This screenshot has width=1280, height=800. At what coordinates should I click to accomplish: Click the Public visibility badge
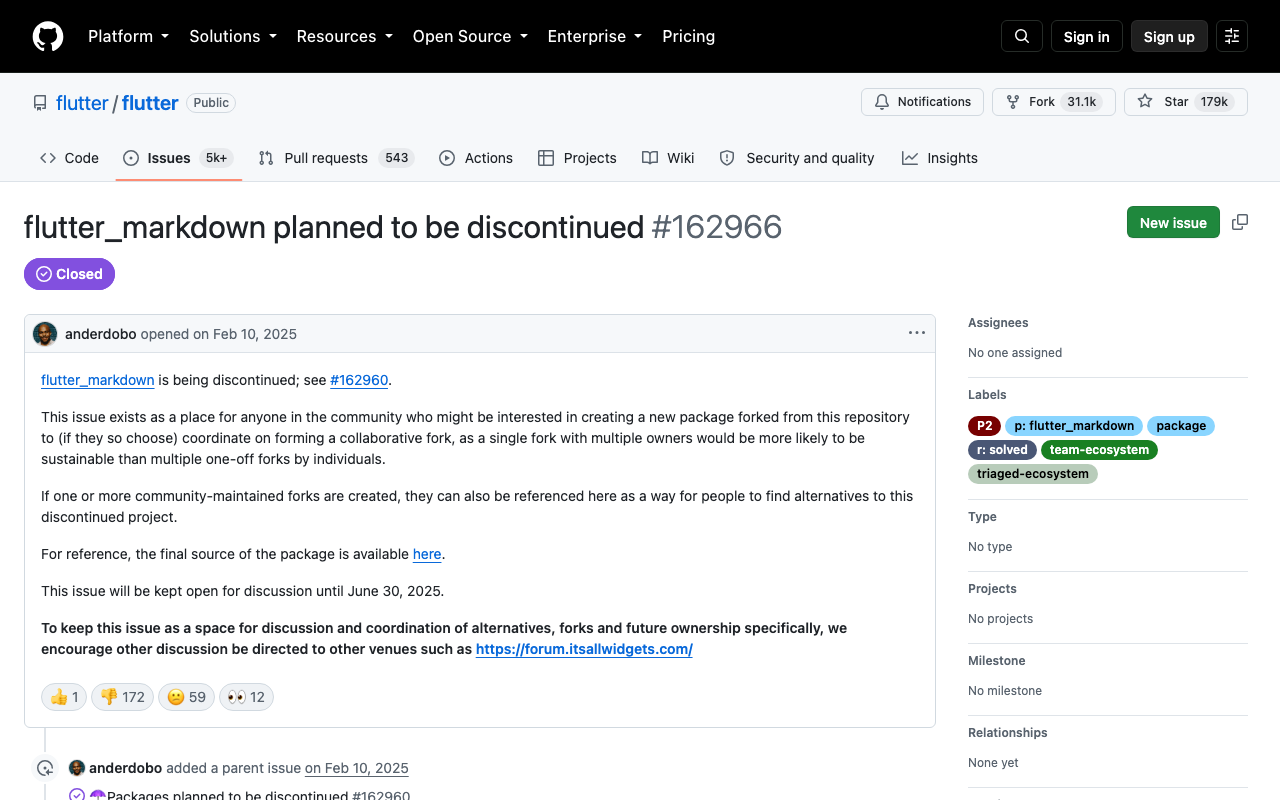(211, 103)
